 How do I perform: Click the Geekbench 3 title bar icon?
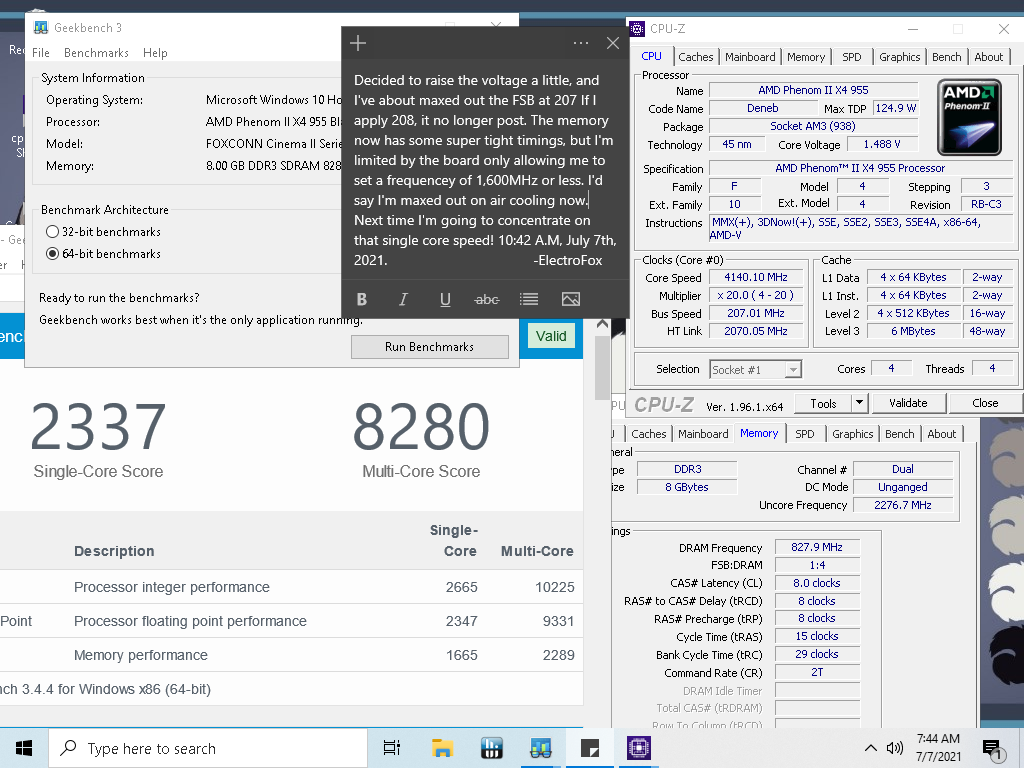point(40,27)
